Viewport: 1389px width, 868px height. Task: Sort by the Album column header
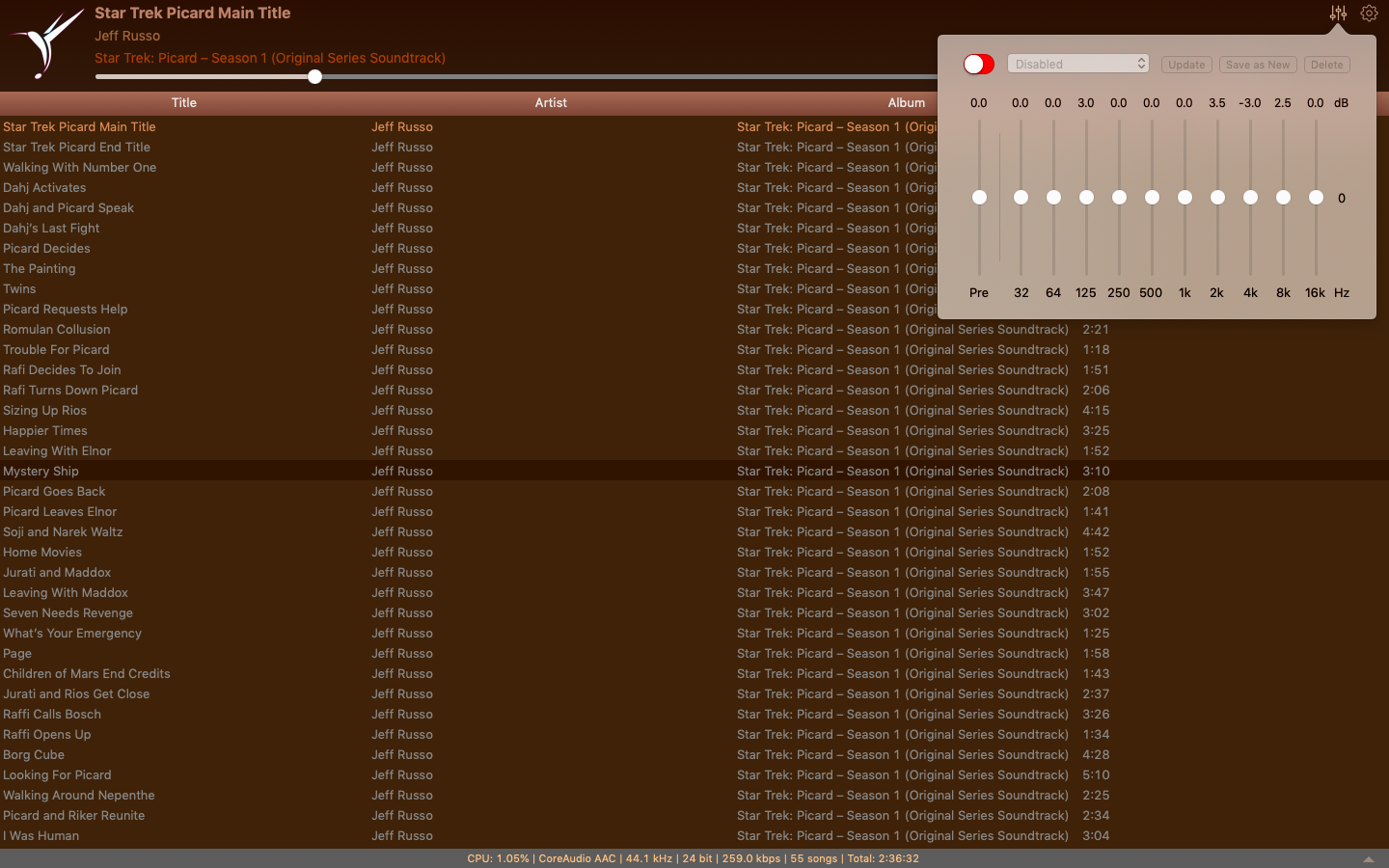pos(906,102)
